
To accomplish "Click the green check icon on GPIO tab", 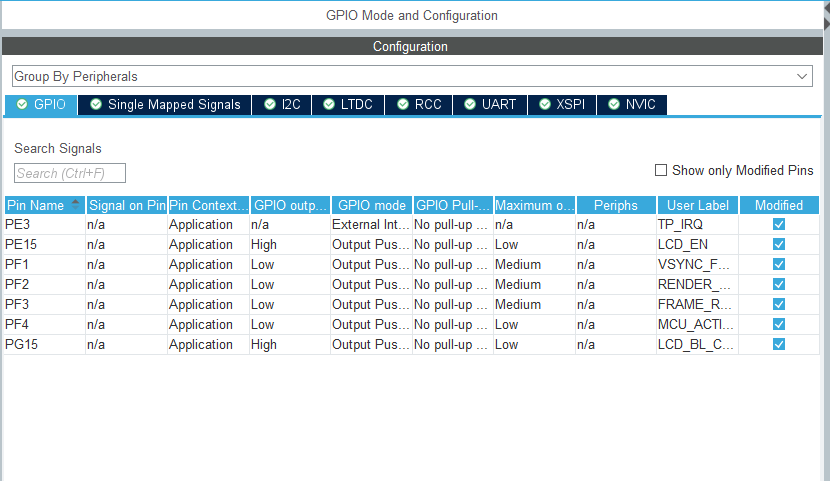I will 22,104.
